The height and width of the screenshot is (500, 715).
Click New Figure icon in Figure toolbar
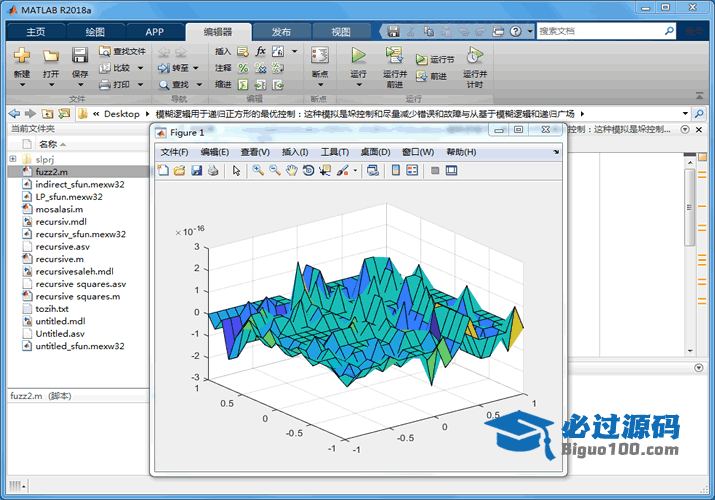tap(163, 170)
